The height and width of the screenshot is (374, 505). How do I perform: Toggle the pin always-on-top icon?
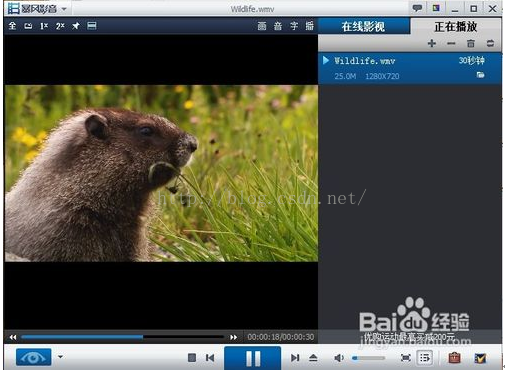pos(76,26)
